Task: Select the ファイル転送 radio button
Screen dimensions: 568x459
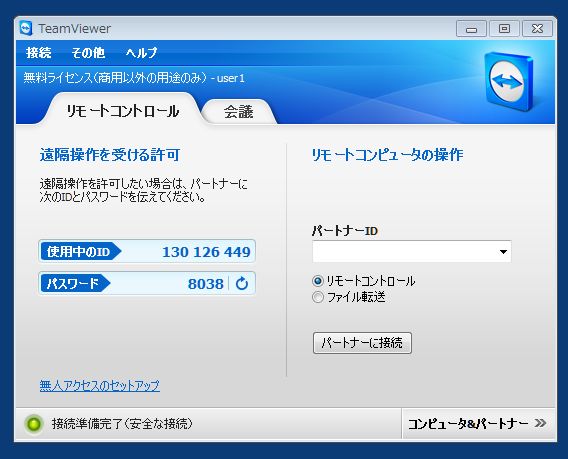Action: tap(318, 297)
